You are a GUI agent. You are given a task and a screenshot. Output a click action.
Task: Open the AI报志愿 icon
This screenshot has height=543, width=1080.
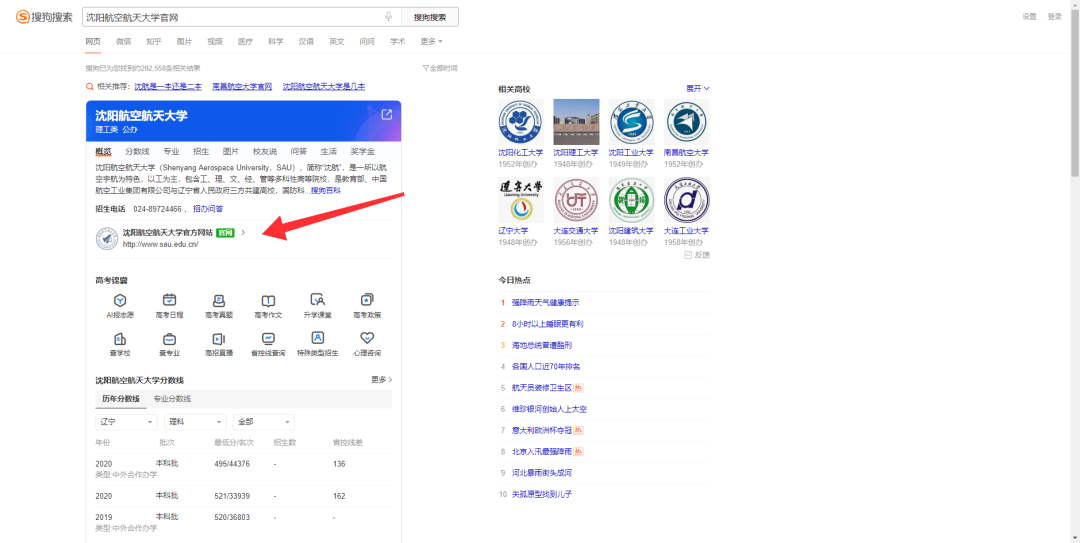pos(120,300)
